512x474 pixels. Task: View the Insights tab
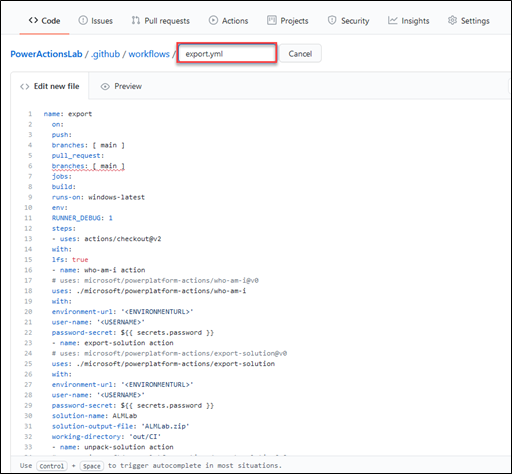409,21
